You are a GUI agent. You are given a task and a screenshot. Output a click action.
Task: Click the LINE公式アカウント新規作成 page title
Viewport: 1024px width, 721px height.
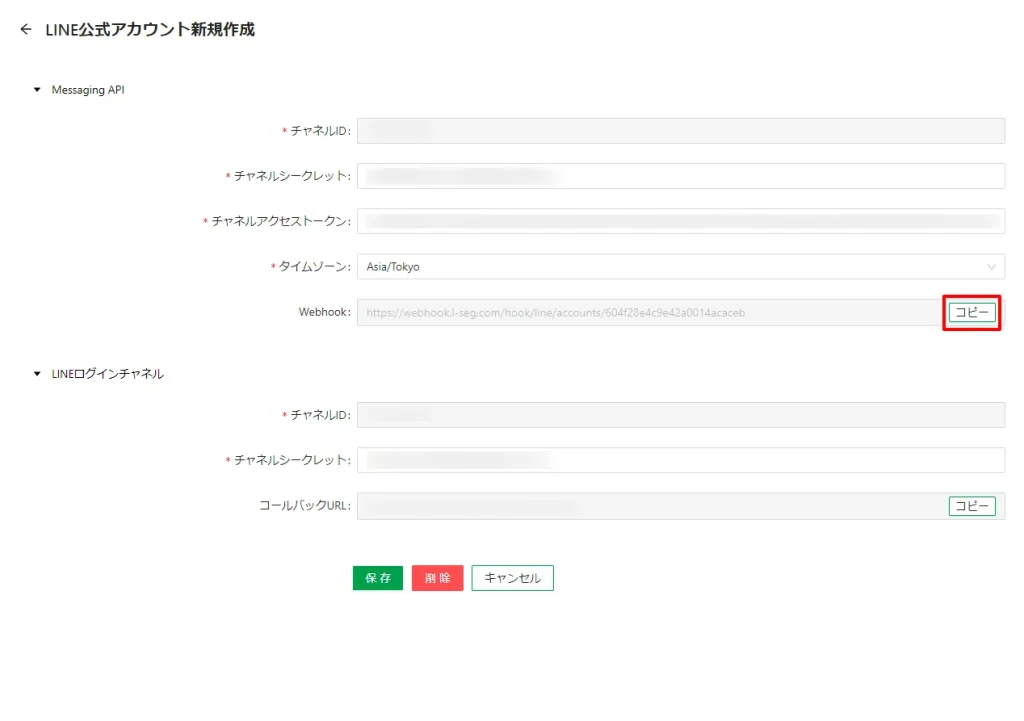click(x=150, y=29)
